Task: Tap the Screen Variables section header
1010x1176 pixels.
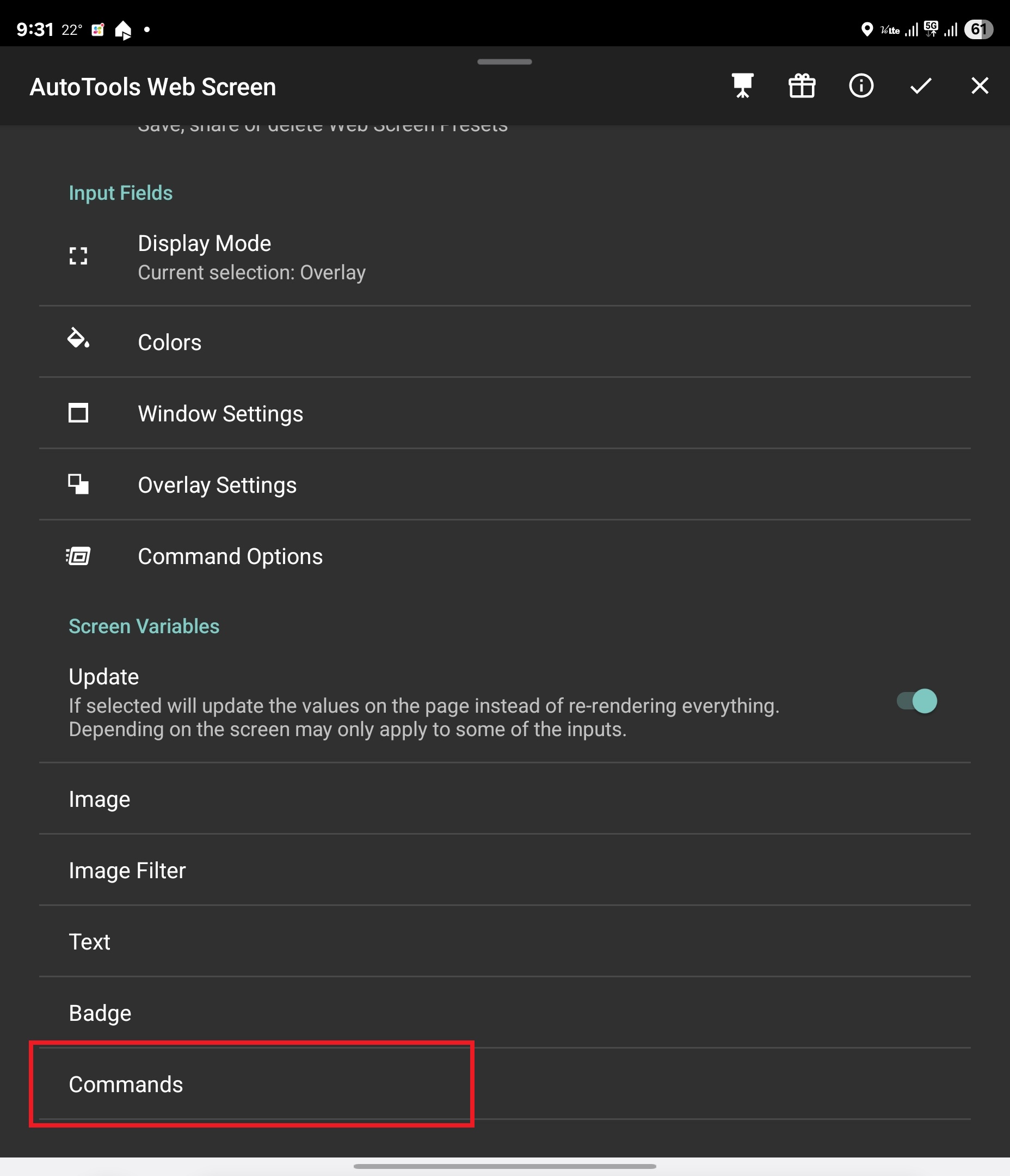Action: (x=144, y=627)
